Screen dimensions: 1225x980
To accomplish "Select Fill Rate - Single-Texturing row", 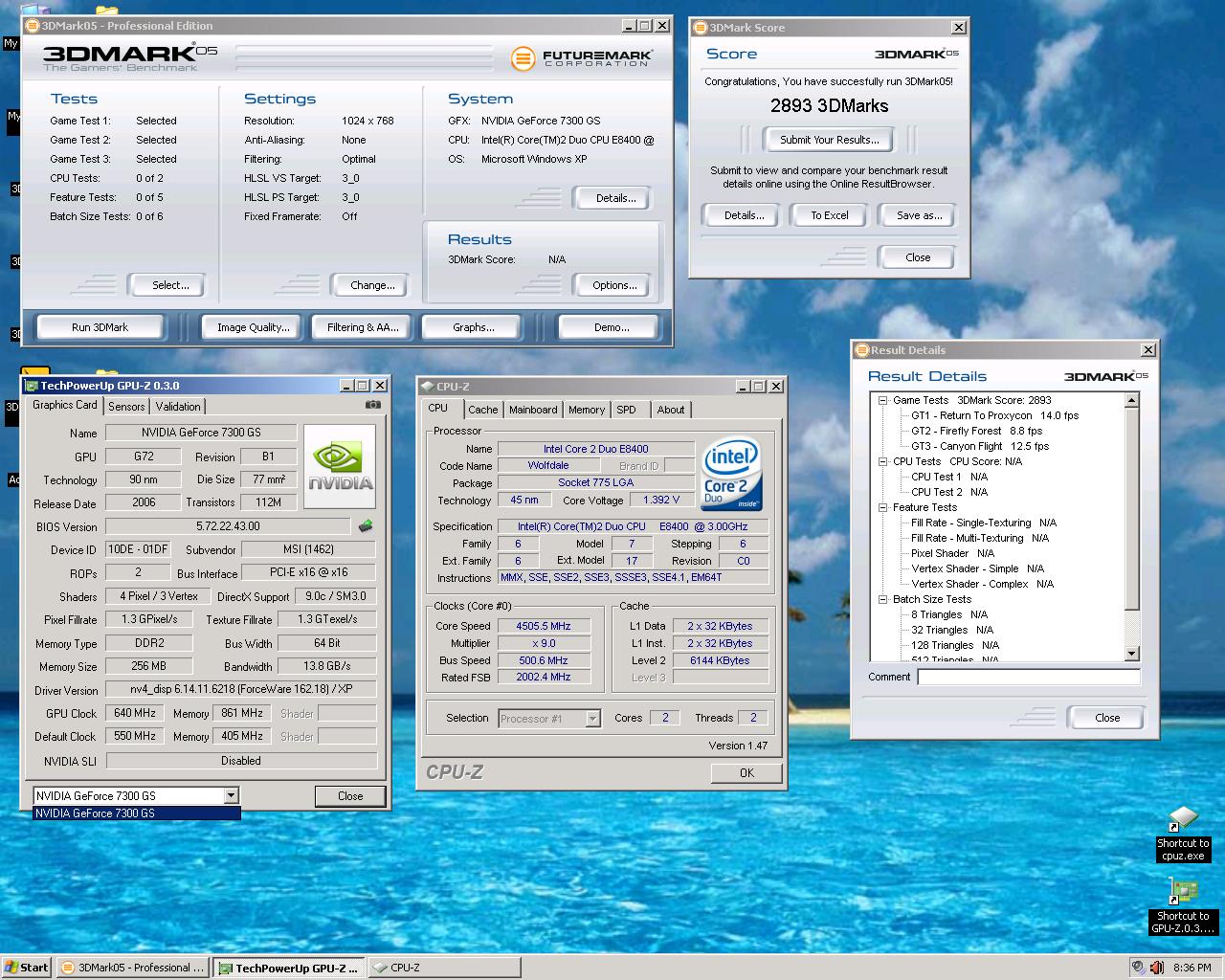I will [x=984, y=523].
